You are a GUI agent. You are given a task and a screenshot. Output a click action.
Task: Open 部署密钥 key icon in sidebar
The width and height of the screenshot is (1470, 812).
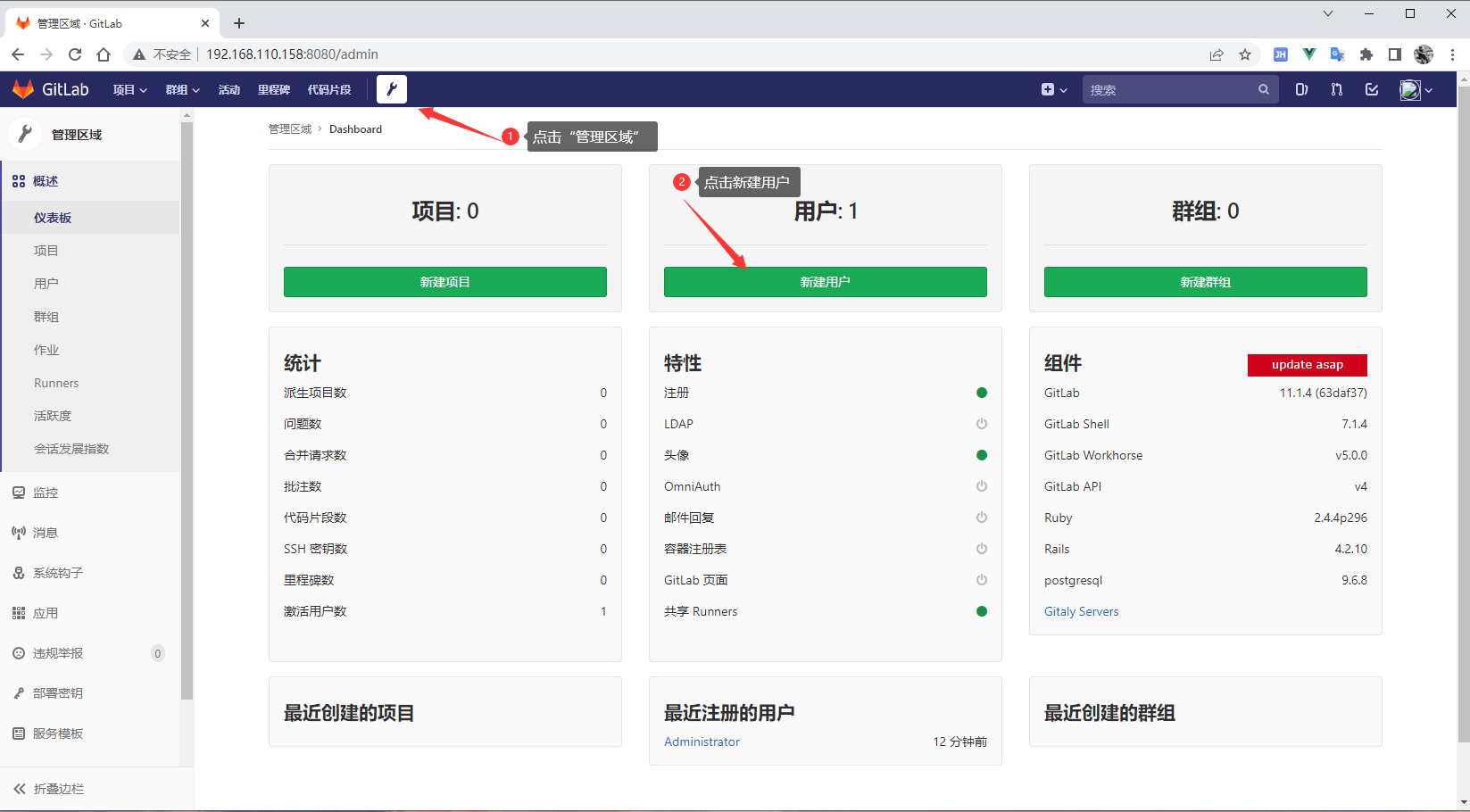point(19,693)
